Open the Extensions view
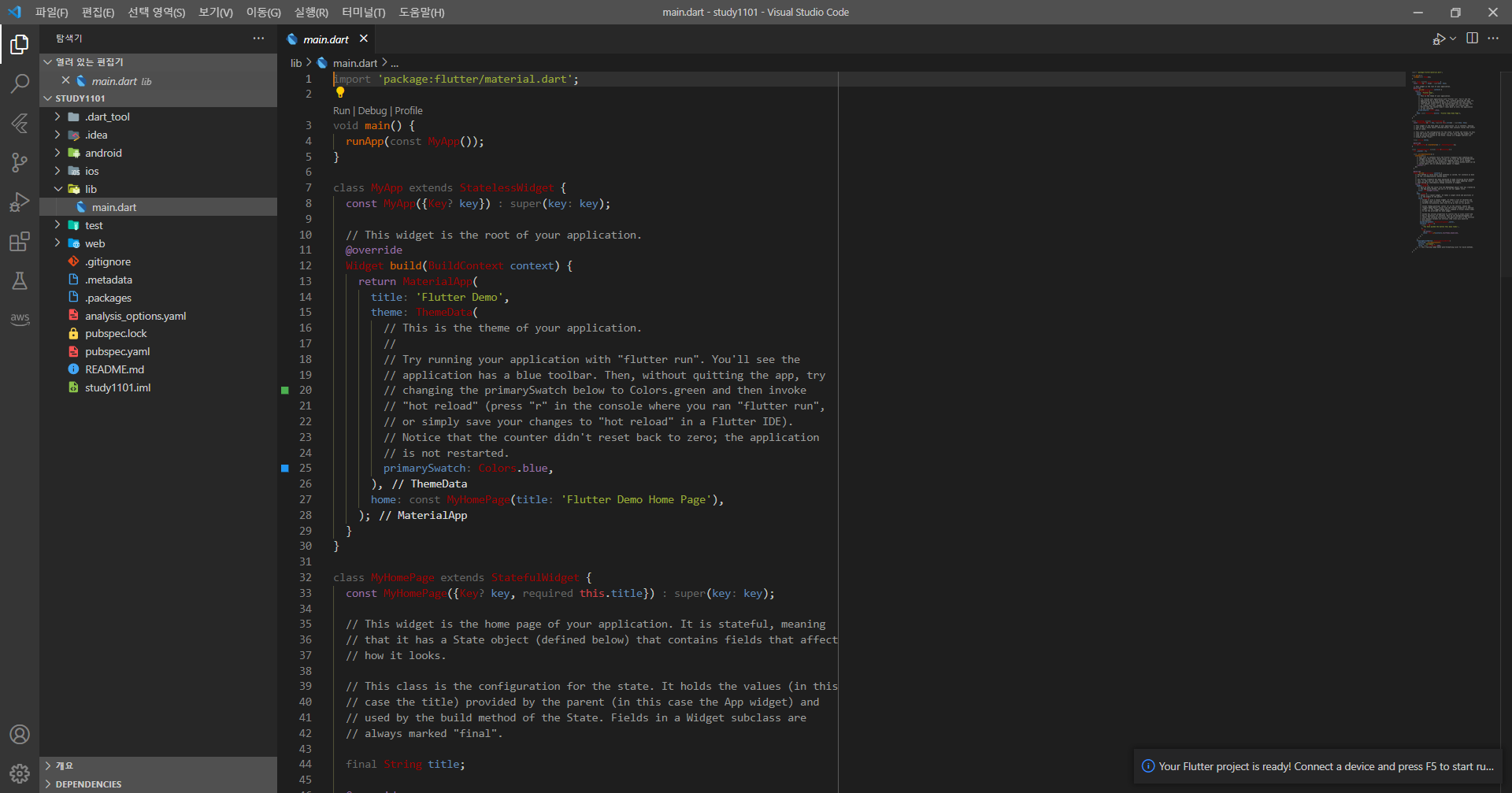 tap(20, 241)
